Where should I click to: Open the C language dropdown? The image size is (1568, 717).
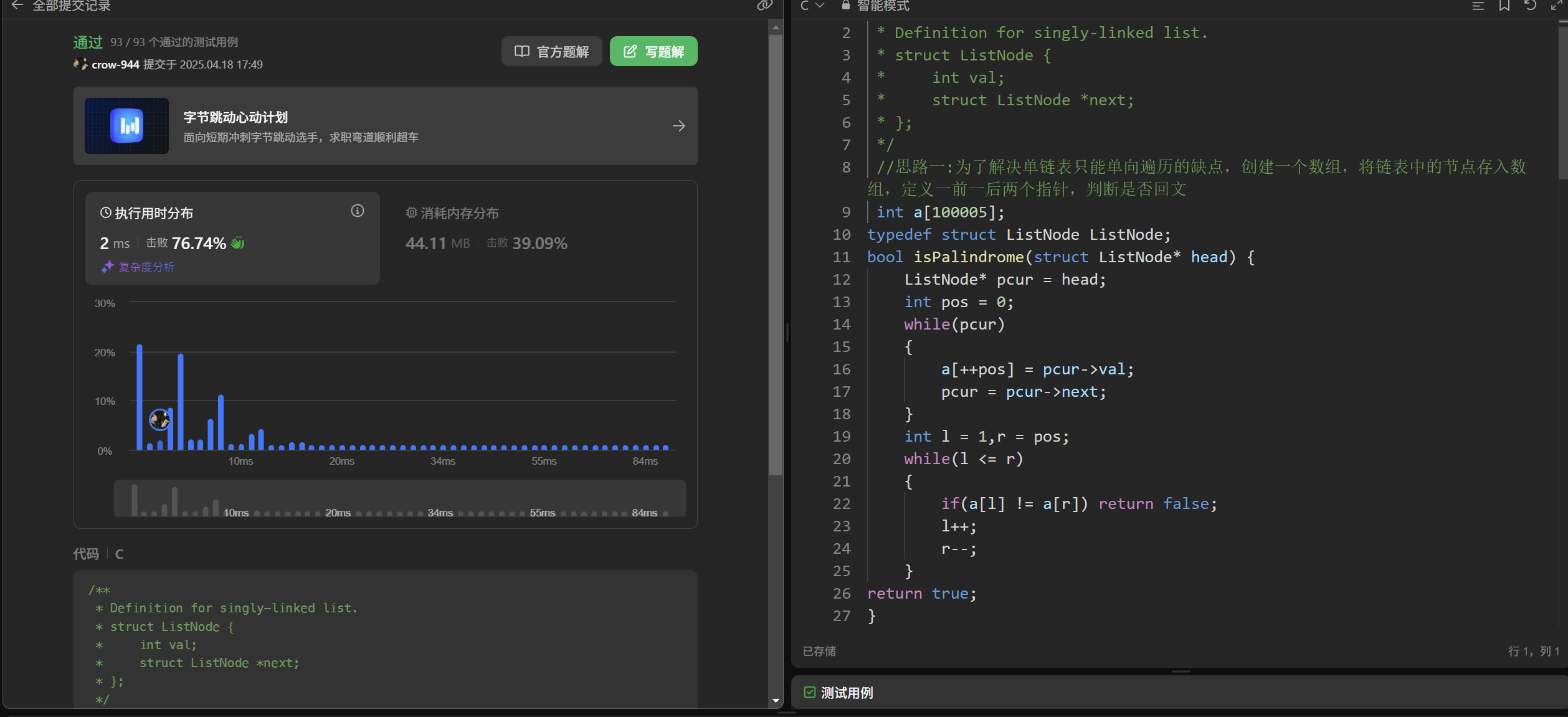click(x=812, y=6)
